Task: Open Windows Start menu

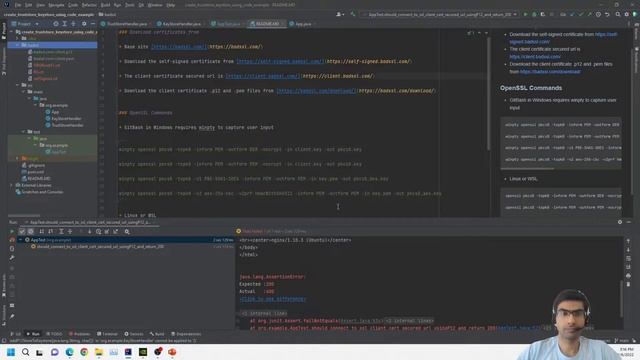Action: pos(11,352)
